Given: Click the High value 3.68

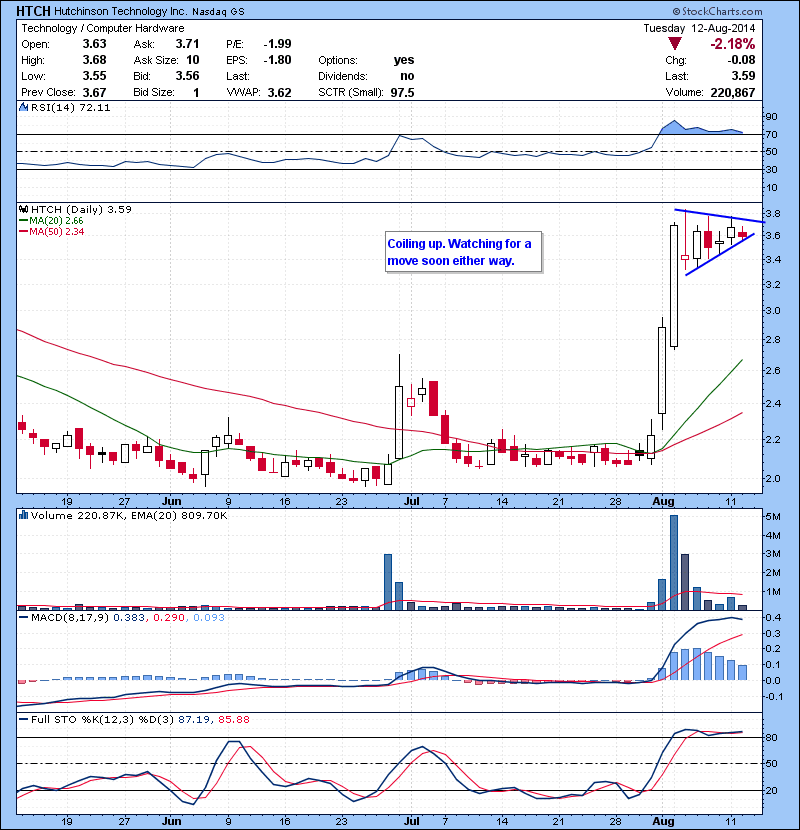Looking at the screenshot, I should [94, 60].
